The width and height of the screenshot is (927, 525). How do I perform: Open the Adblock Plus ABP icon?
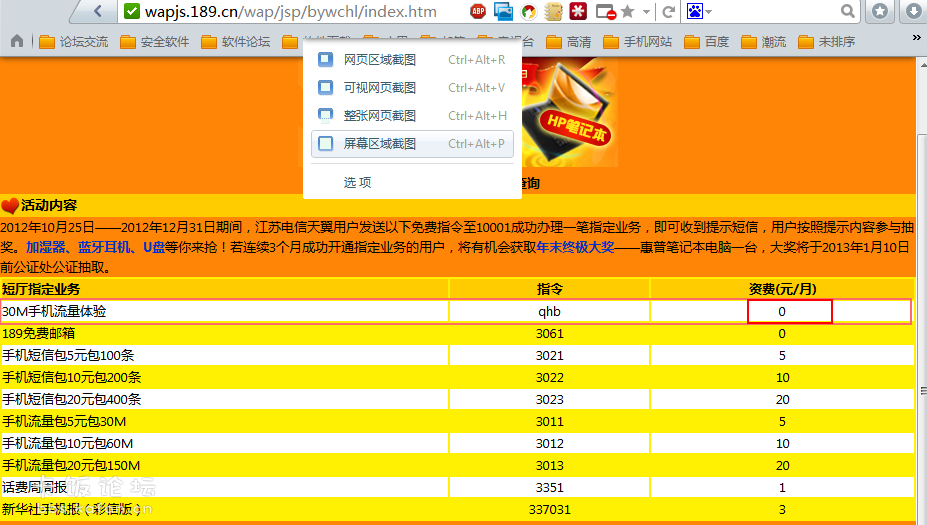(478, 11)
